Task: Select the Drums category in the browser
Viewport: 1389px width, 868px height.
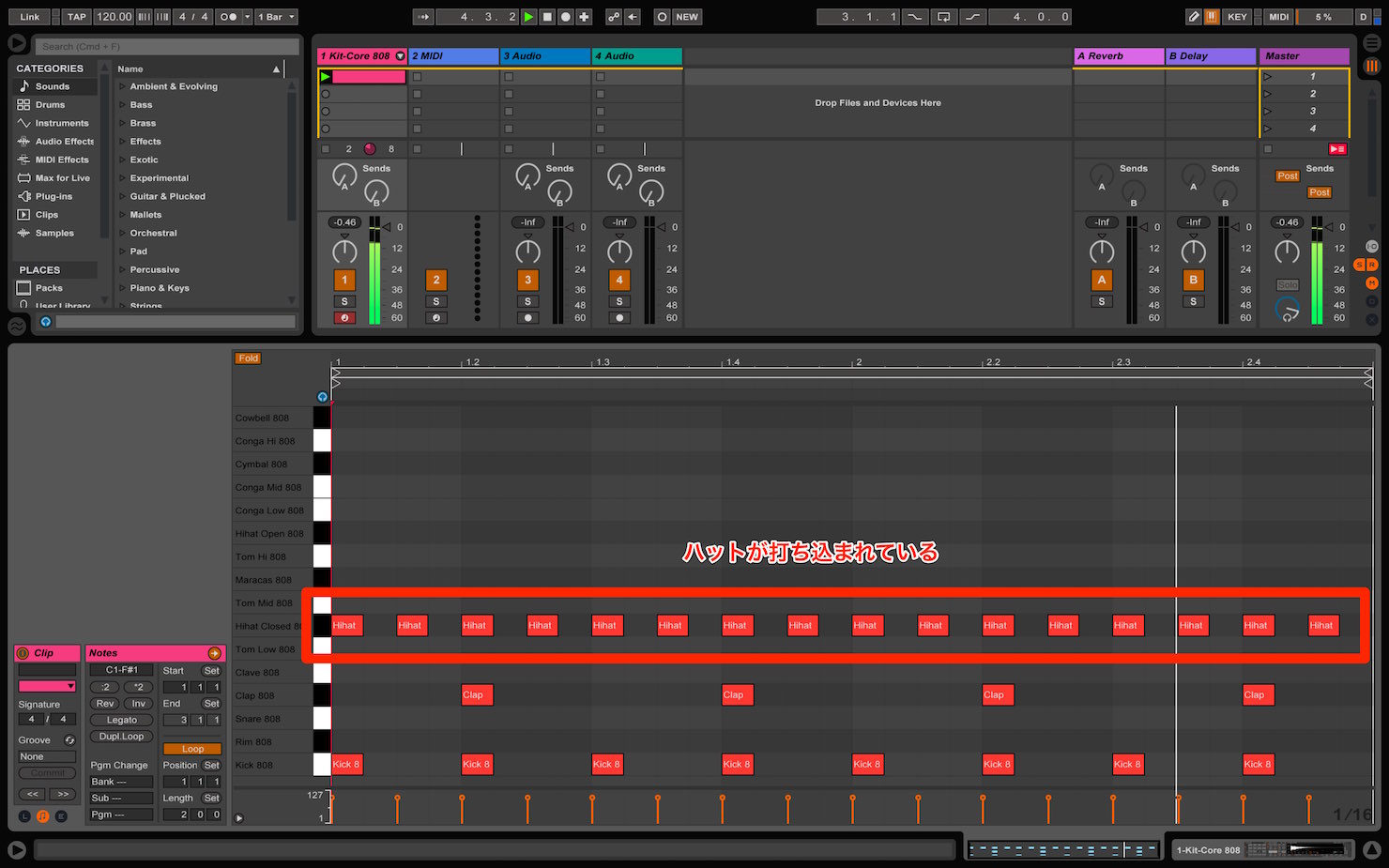Action: point(50,105)
